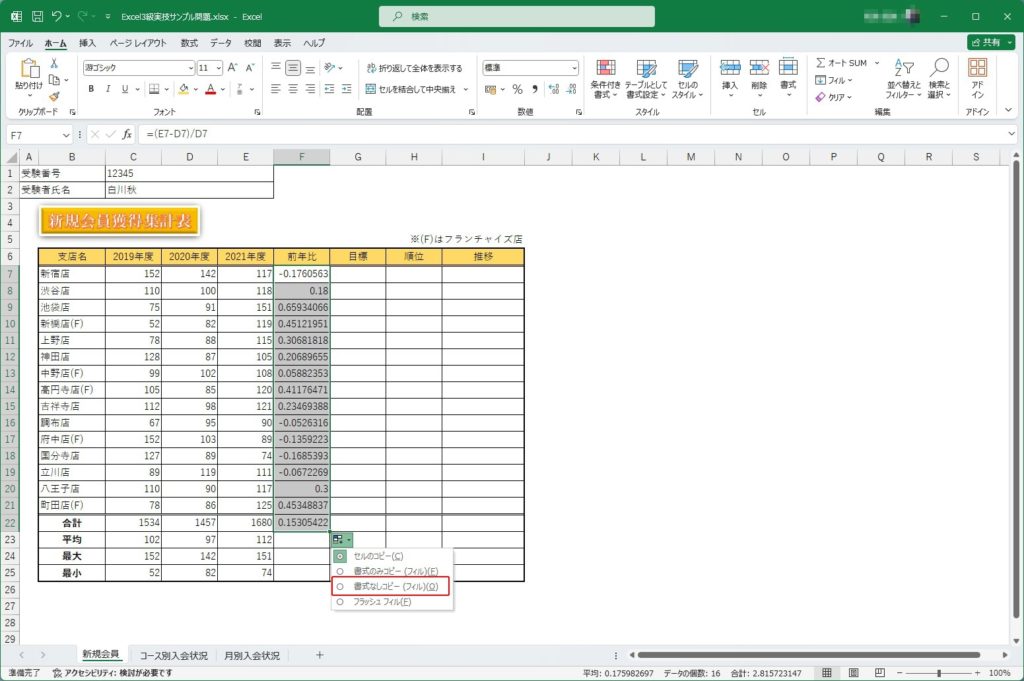Click the オート SUM sigma icon
Image resolution: width=1024 pixels, height=681 pixels.
[x=821, y=63]
